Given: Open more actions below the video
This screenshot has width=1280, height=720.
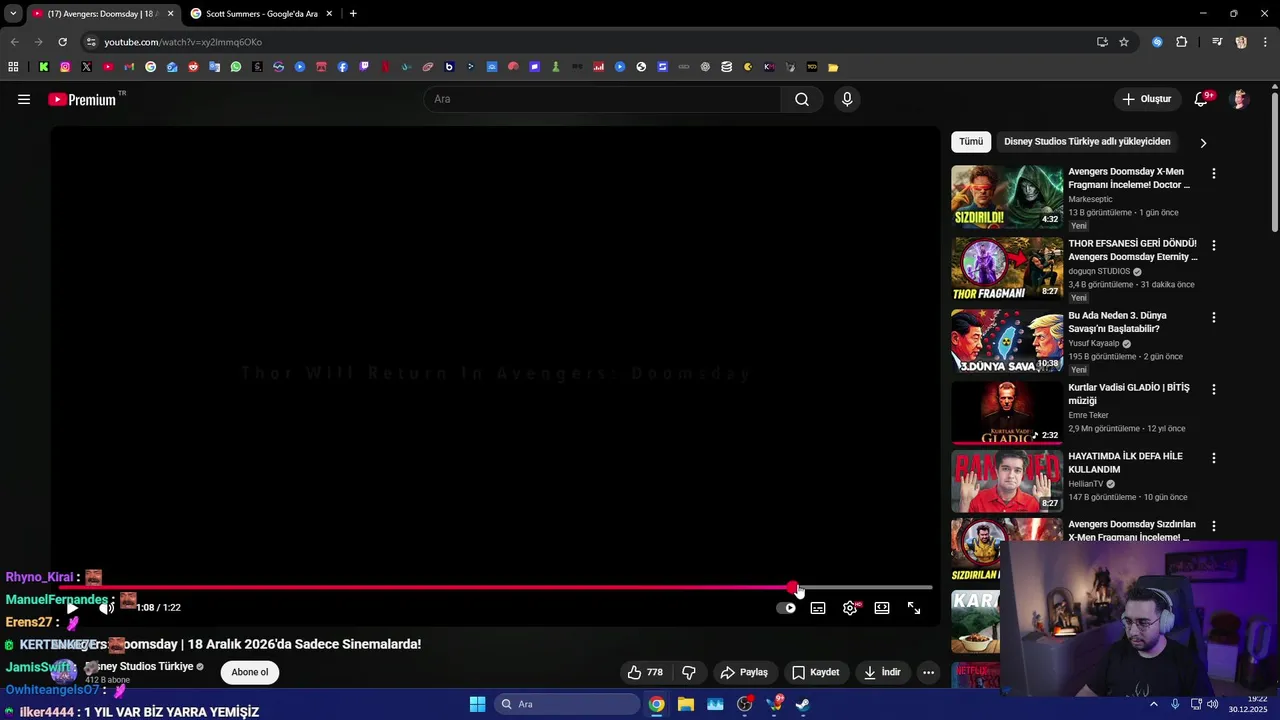Looking at the screenshot, I should click(x=928, y=672).
